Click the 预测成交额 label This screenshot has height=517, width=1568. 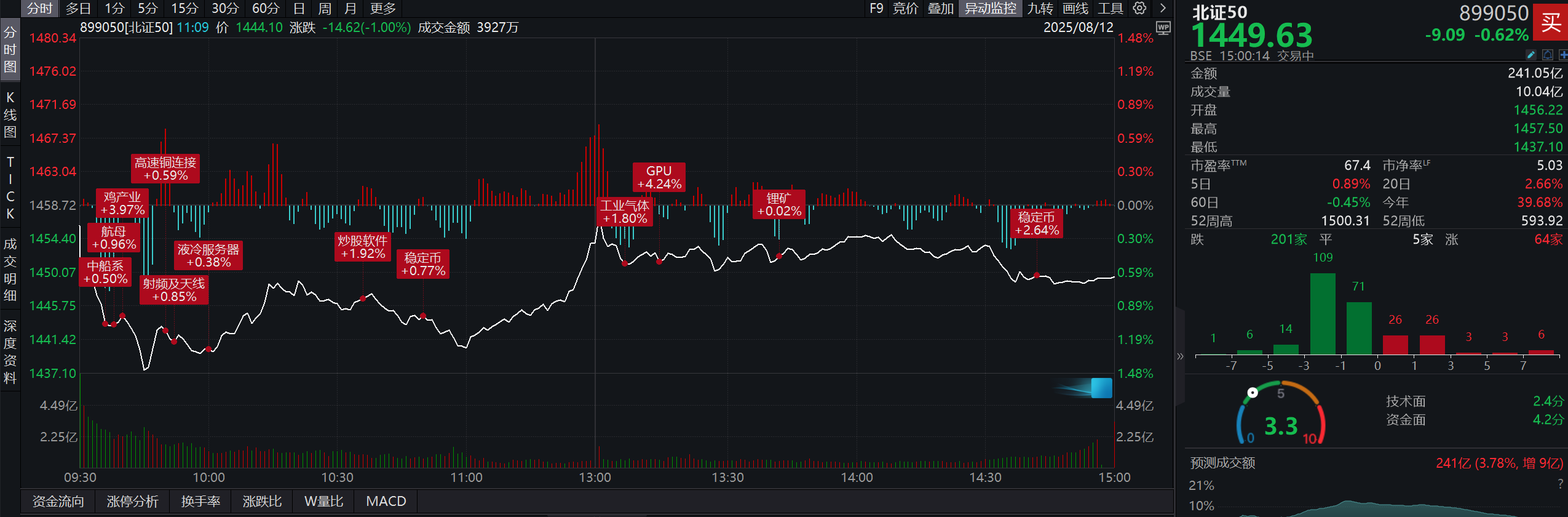1222,463
